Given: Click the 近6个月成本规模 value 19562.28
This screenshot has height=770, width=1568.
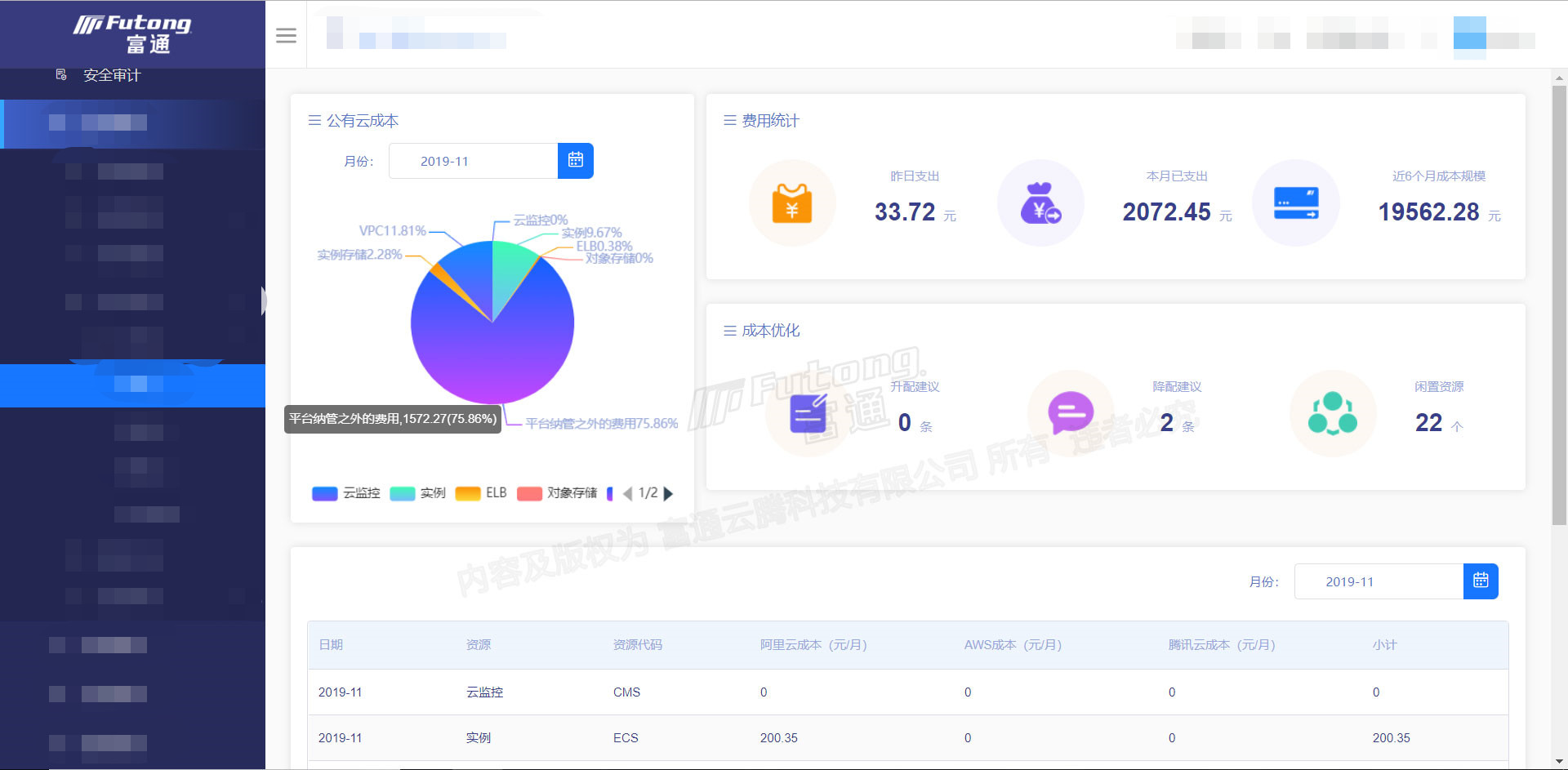Looking at the screenshot, I should click(x=1428, y=212).
